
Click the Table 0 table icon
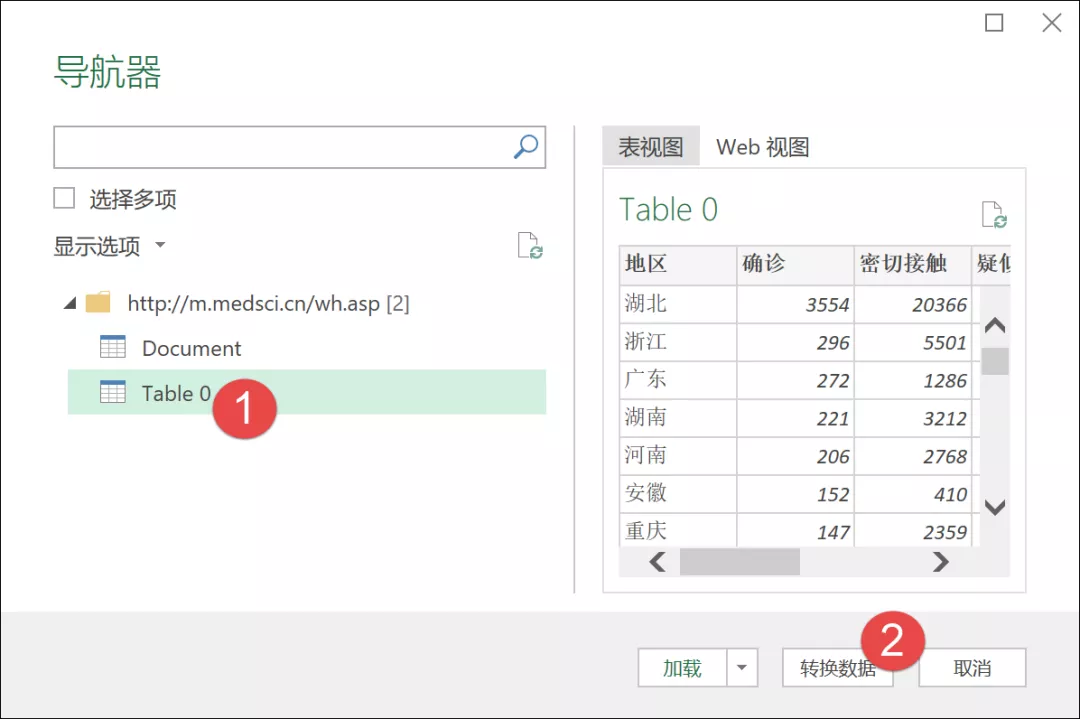pos(112,392)
